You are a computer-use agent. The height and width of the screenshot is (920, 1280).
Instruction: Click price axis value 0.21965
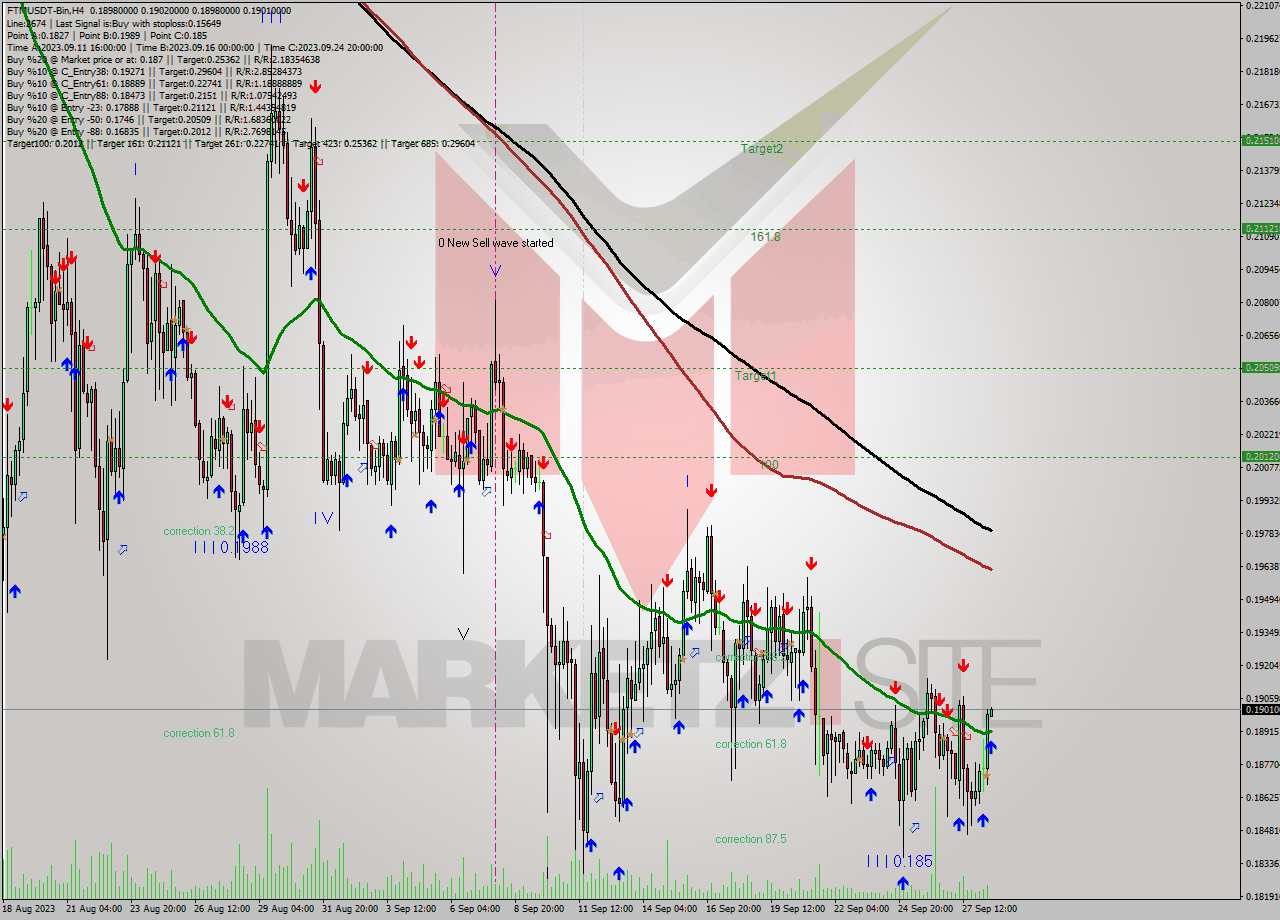(1262, 39)
